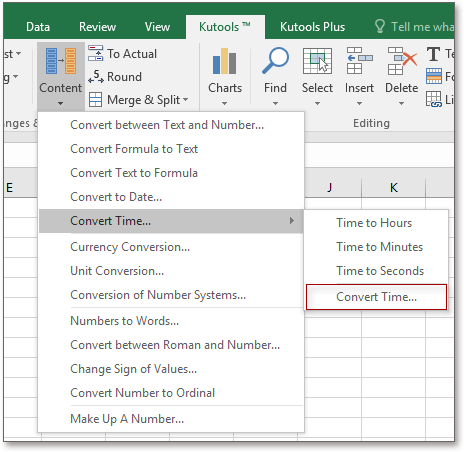
Task: Click the Merge & Split icon
Action: pos(95,100)
